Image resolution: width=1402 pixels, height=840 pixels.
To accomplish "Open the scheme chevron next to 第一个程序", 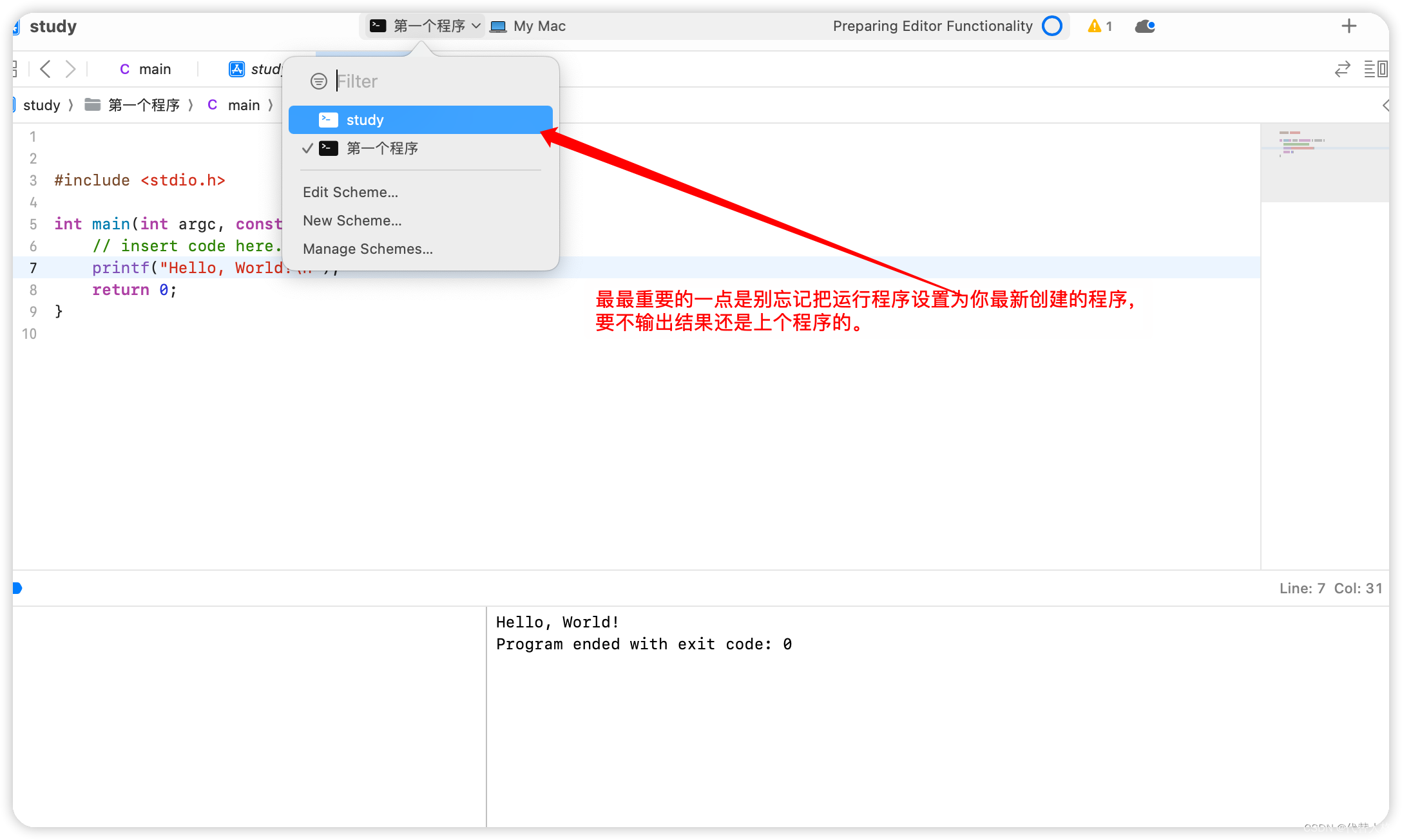I will (x=477, y=26).
